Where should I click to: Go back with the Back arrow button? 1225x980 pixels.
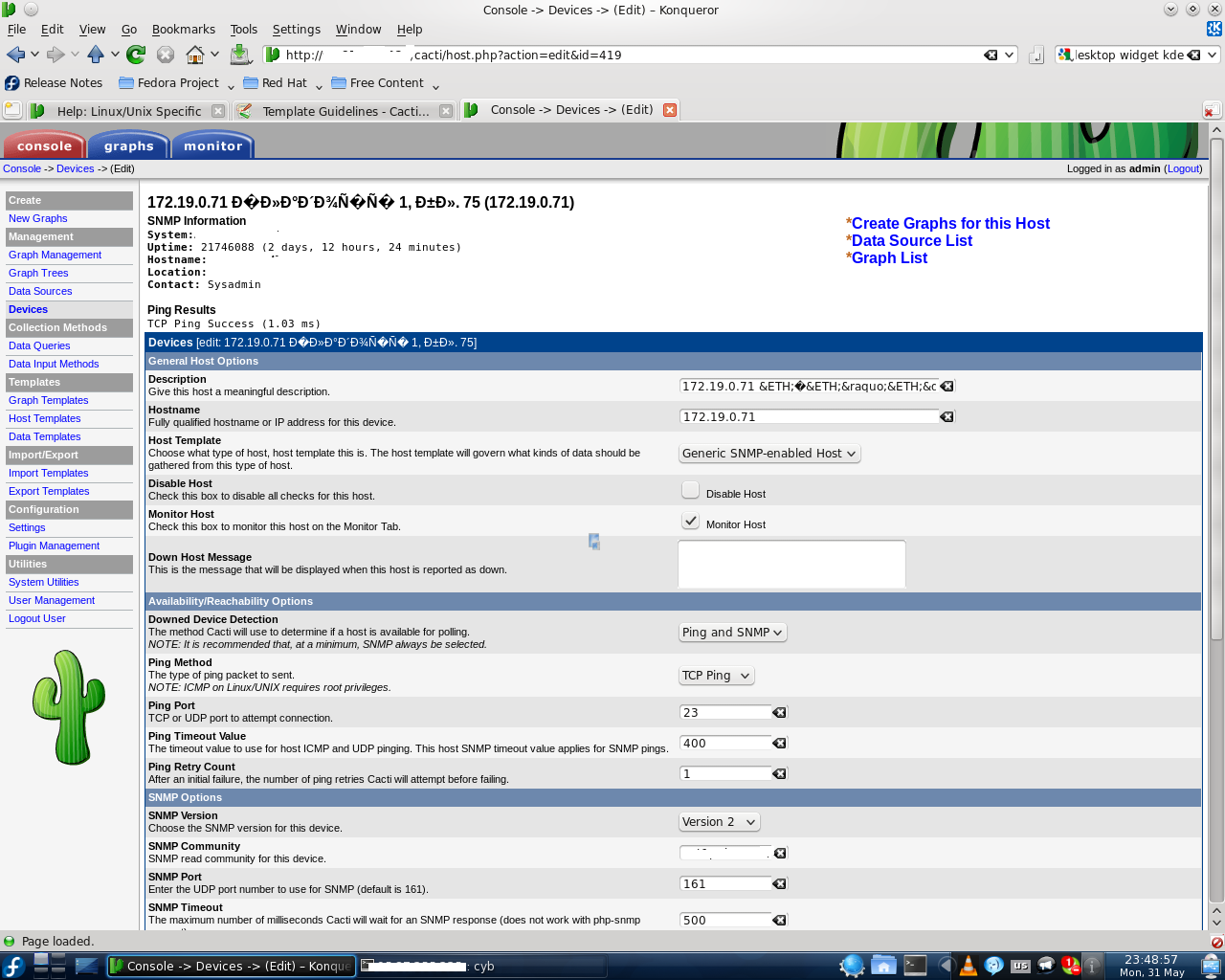[x=15, y=55]
